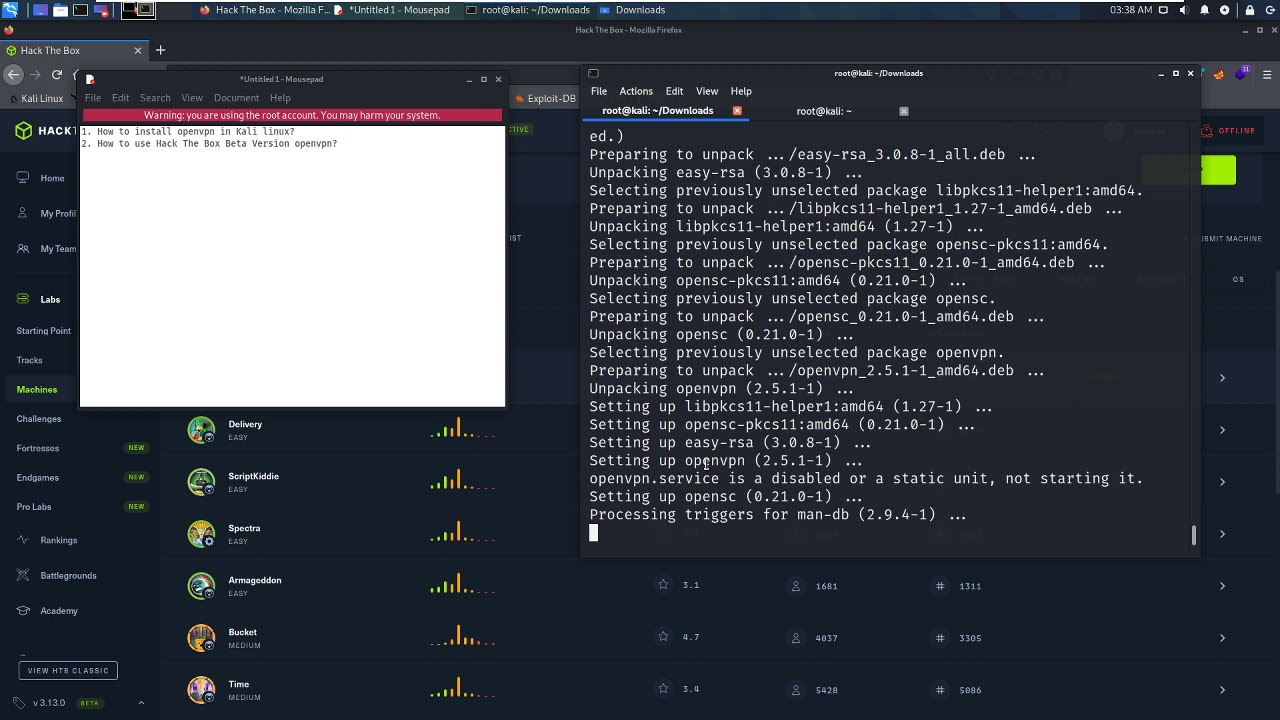Open Endgames in HTB sidebar

click(x=37, y=477)
